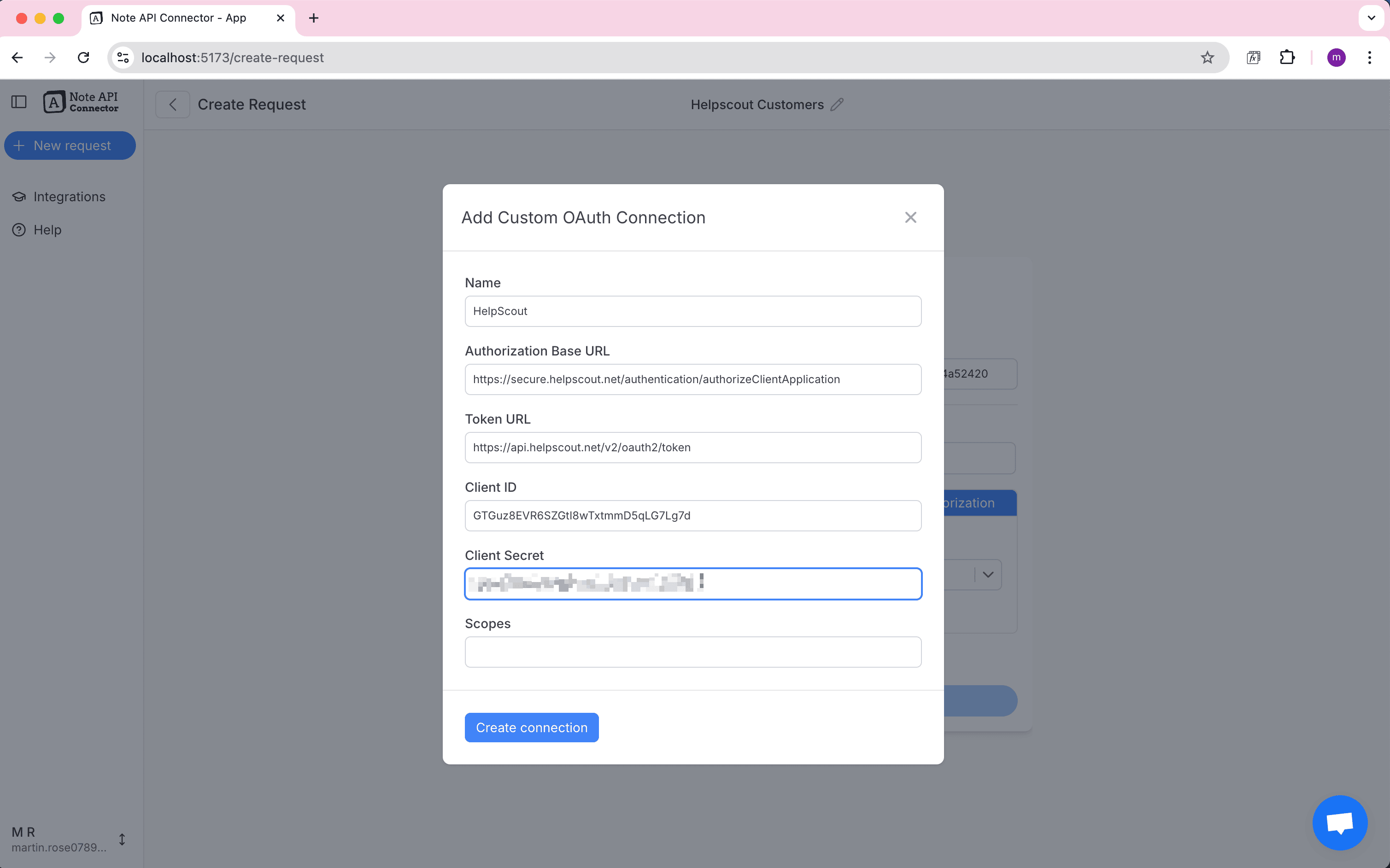The height and width of the screenshot is (868, 1390).
Task: Start a New request
Action: tap(70, 146)
